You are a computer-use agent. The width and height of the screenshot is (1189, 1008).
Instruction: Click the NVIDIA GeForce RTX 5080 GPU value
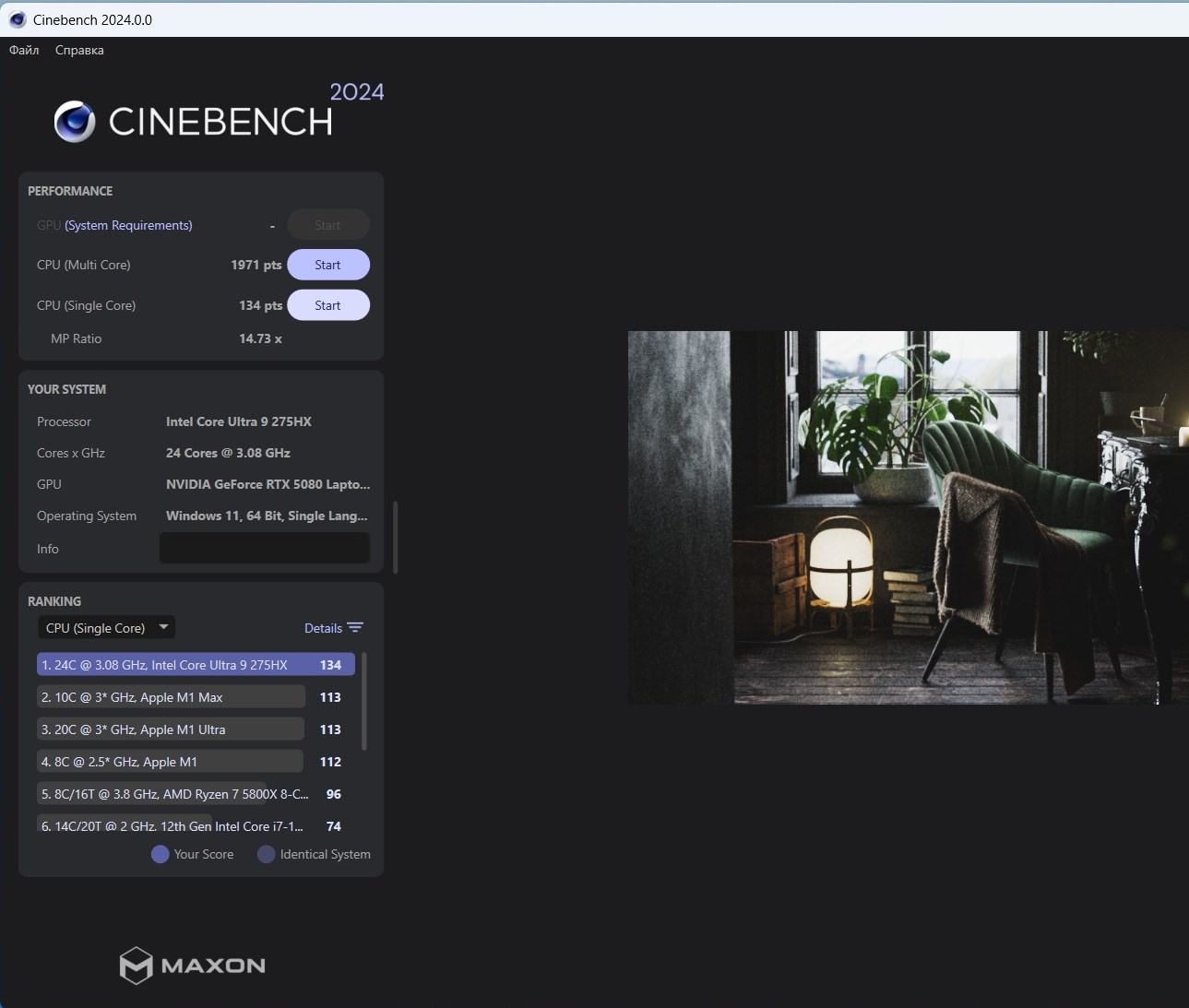(x=268, y=484)
